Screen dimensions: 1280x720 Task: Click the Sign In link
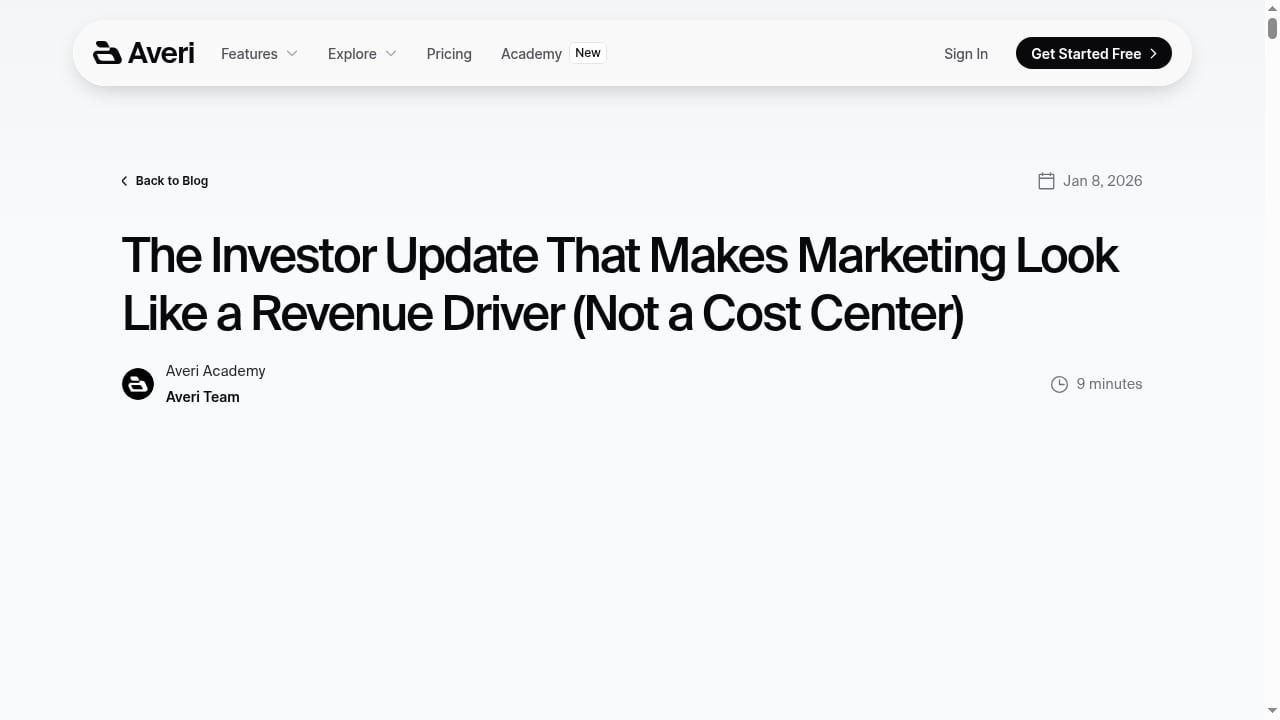click(x=966, y=54)
